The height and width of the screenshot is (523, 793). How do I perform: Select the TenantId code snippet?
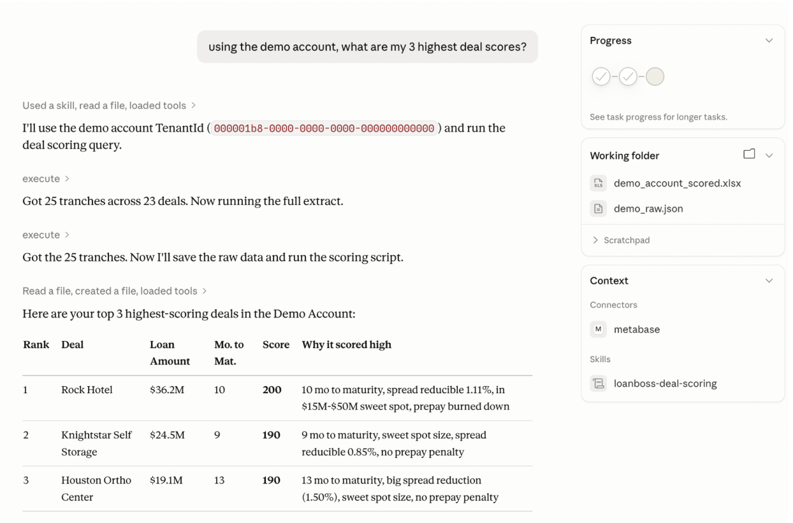324,128
